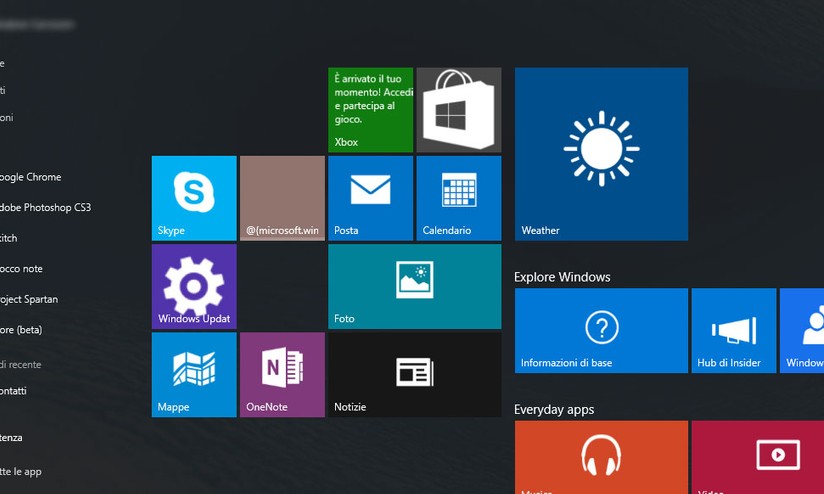Launch the Store shopping bag tile
Screen dimensions: 824x494
[x=458, y=110]
